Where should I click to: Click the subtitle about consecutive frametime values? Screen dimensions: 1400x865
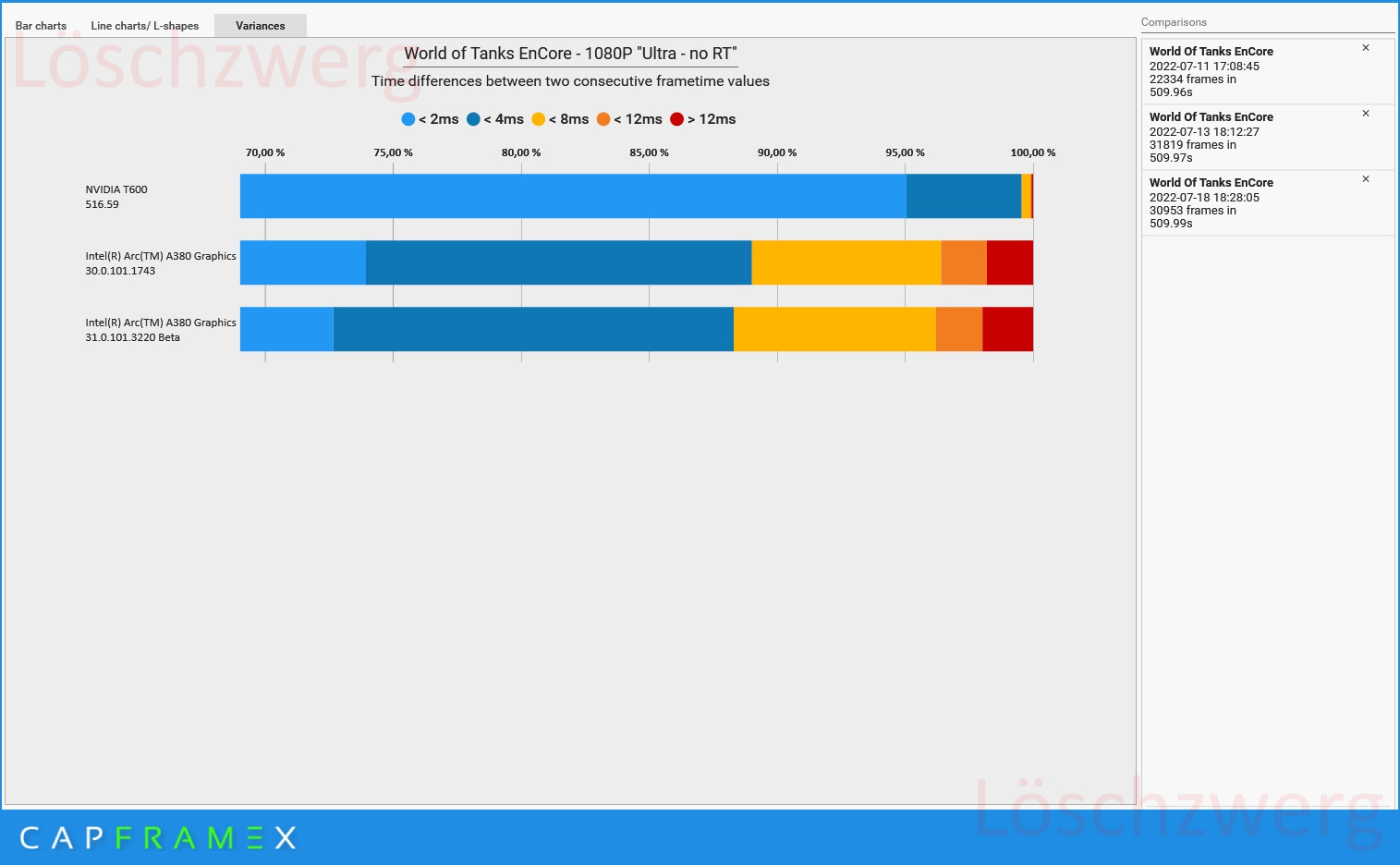pyautogui.click(x=570, y=81)
